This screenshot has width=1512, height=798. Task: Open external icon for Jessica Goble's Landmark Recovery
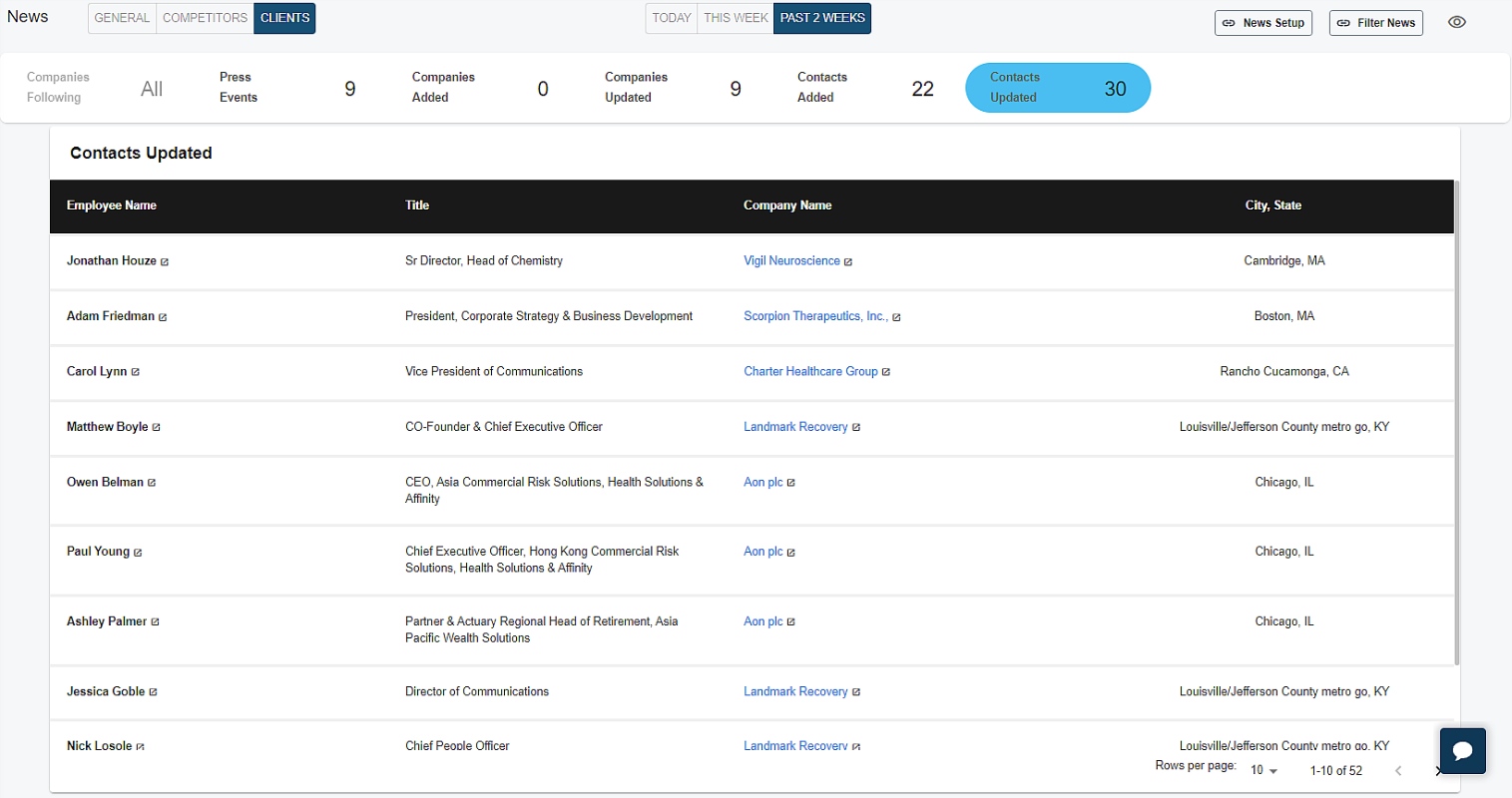coord(856,692)
